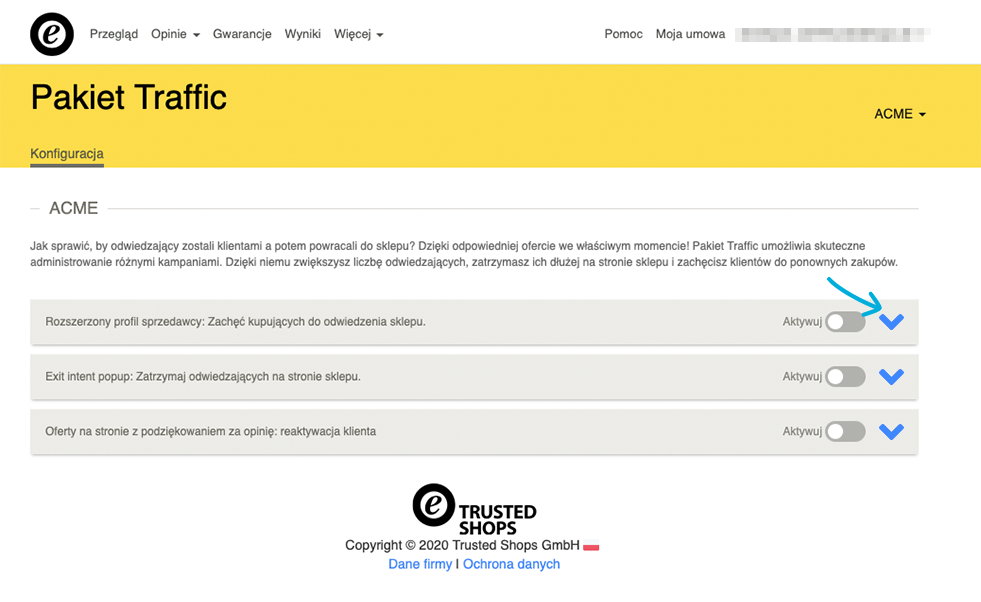Screen dimensions: 981x602
Task: Open the Opinie dropdown menu
Action: click(175, 34)
